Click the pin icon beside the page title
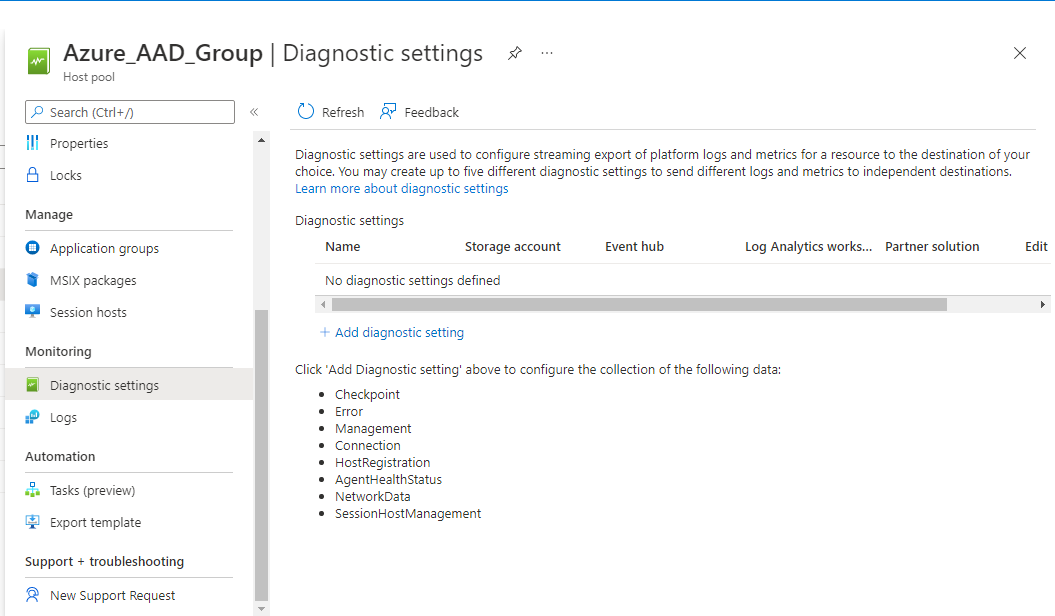The width and height of the screenshot is (1055, 616). click(x=515, y=53)
